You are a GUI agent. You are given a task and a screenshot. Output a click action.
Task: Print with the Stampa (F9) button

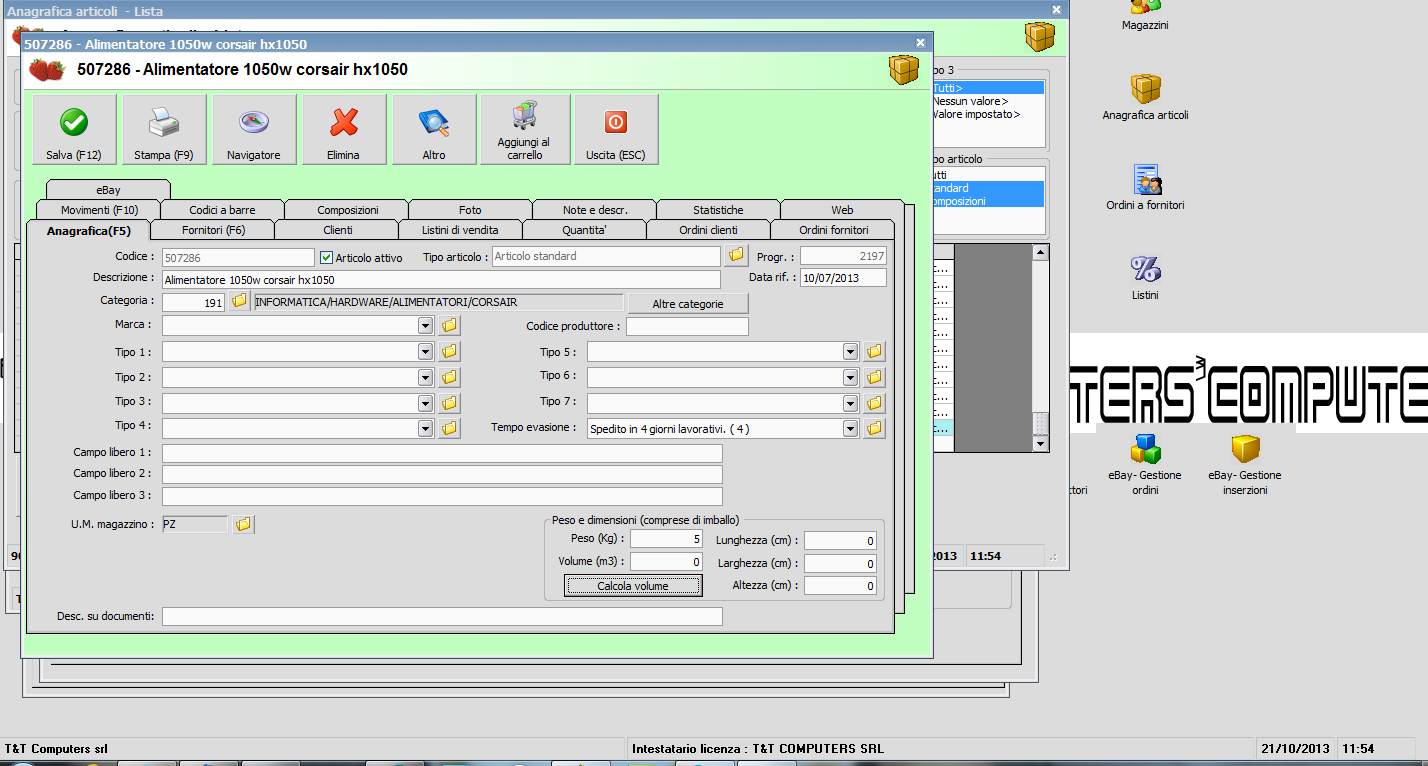(164, 130)
